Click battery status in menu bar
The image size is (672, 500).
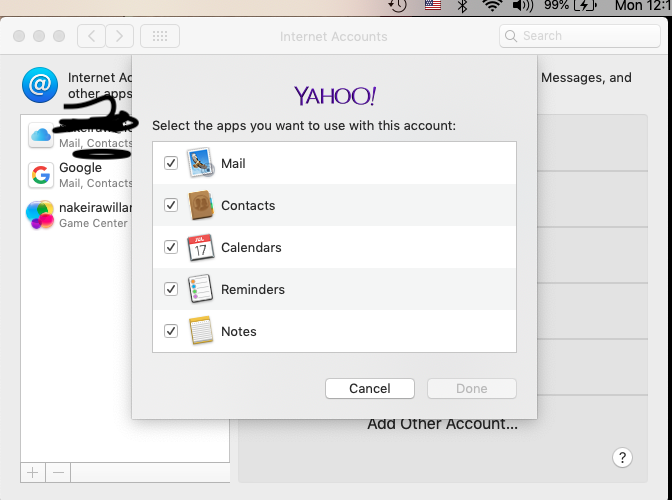click(570, 5)
